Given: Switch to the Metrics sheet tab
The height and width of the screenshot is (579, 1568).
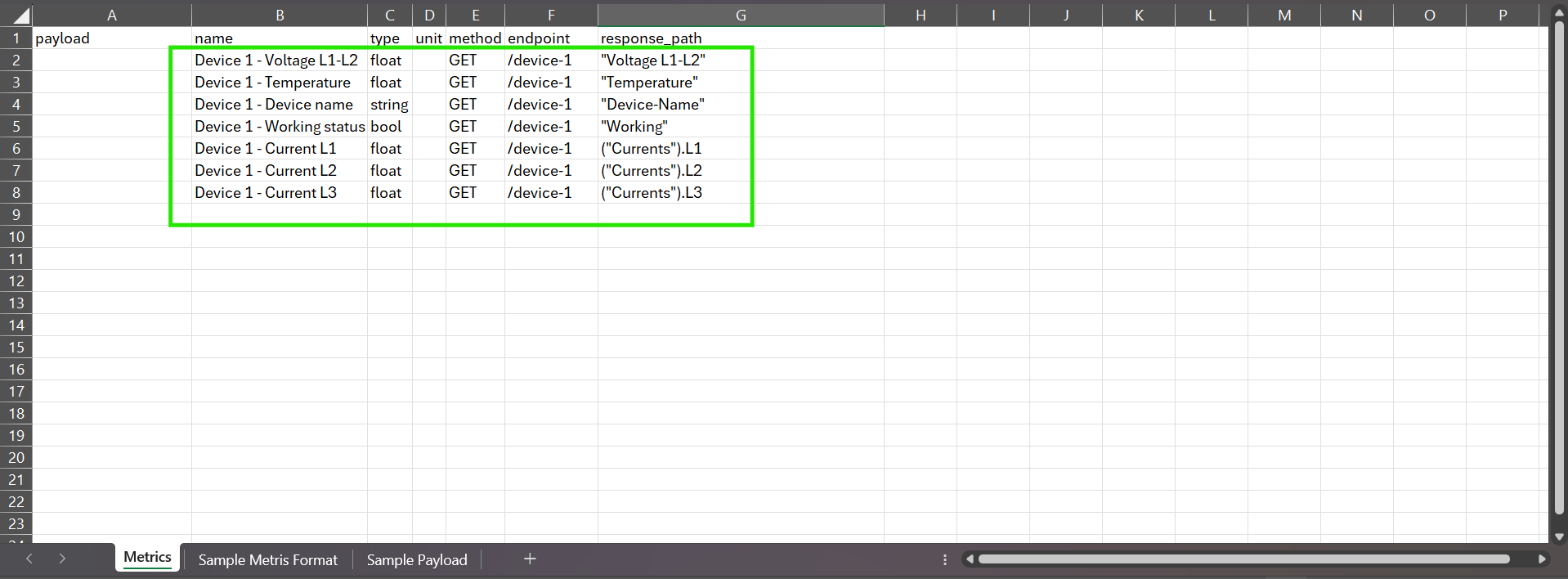Looking at the screenshot, I should tap(147, 558).
